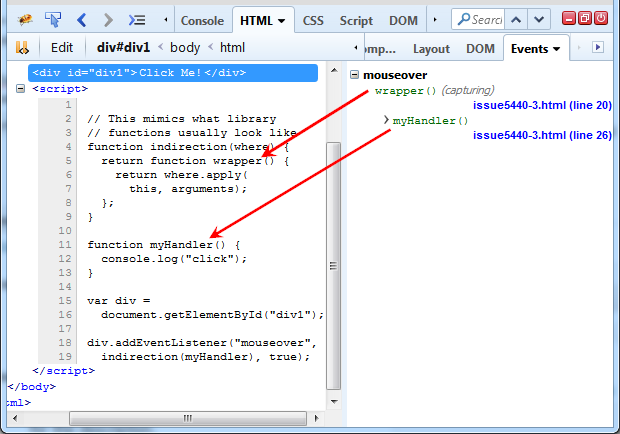Click the closing </script> tag
Screen dimensions: 620x434
[x=64, y=371]
